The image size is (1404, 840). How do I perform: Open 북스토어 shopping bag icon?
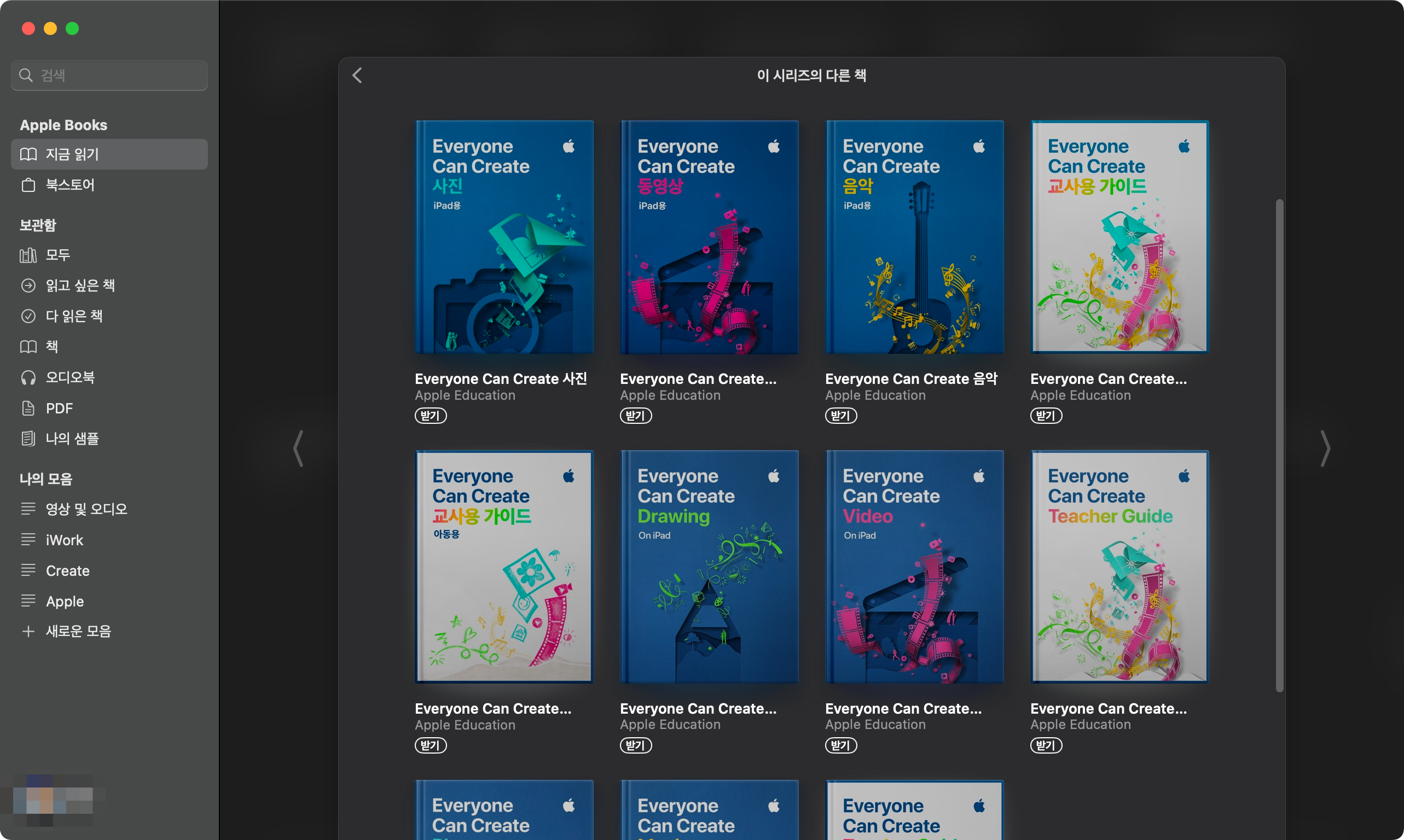pyautogui.click(x=28, y=185)
